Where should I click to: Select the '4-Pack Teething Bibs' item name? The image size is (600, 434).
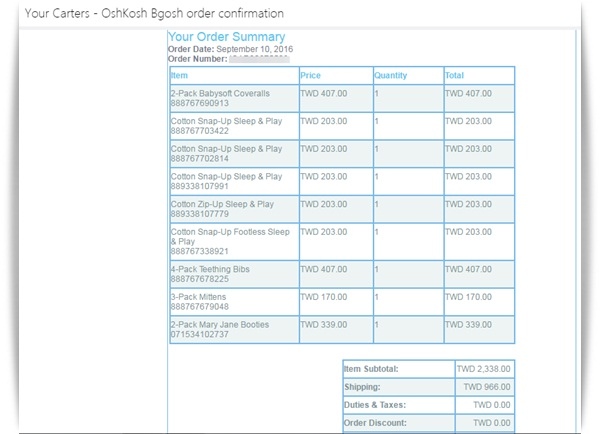point(210,269)
